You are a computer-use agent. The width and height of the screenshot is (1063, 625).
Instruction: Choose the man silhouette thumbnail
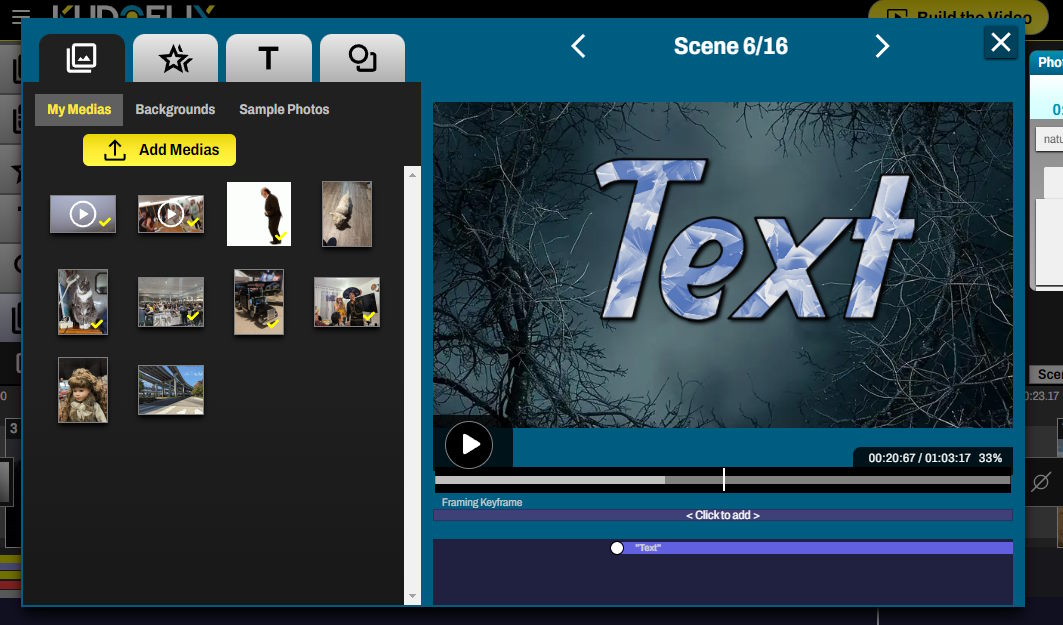pos(258,213)
